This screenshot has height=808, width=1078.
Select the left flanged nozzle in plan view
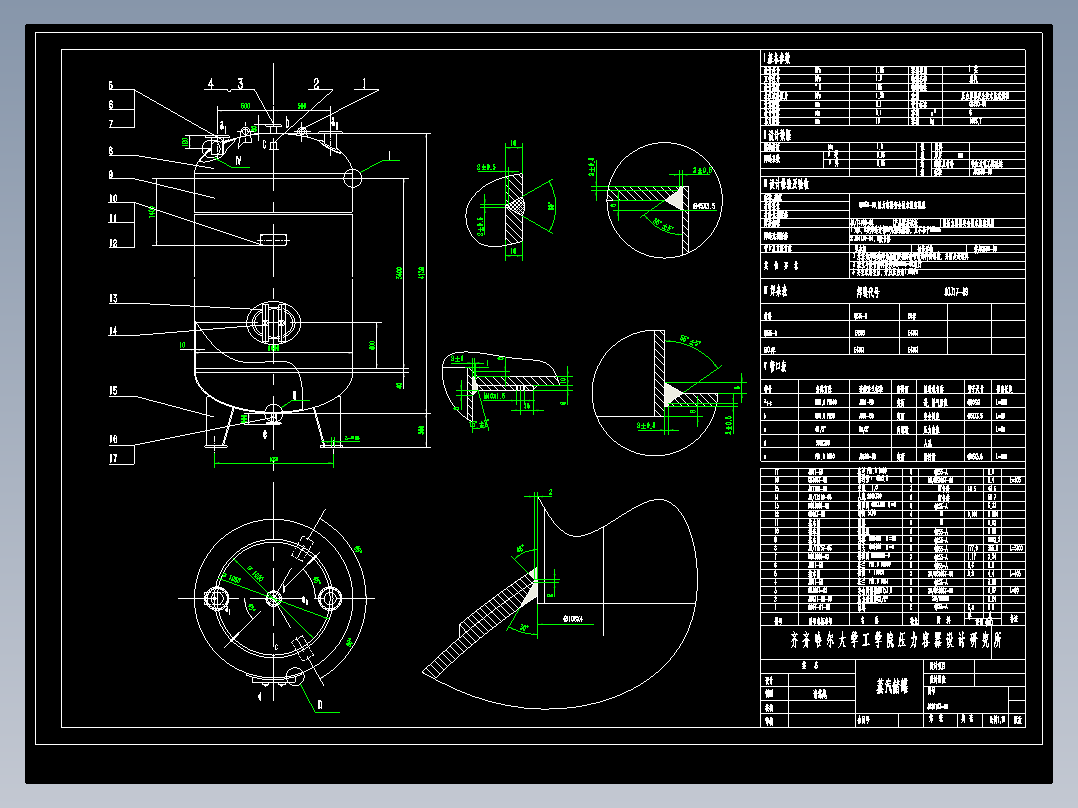pos(217,598)
